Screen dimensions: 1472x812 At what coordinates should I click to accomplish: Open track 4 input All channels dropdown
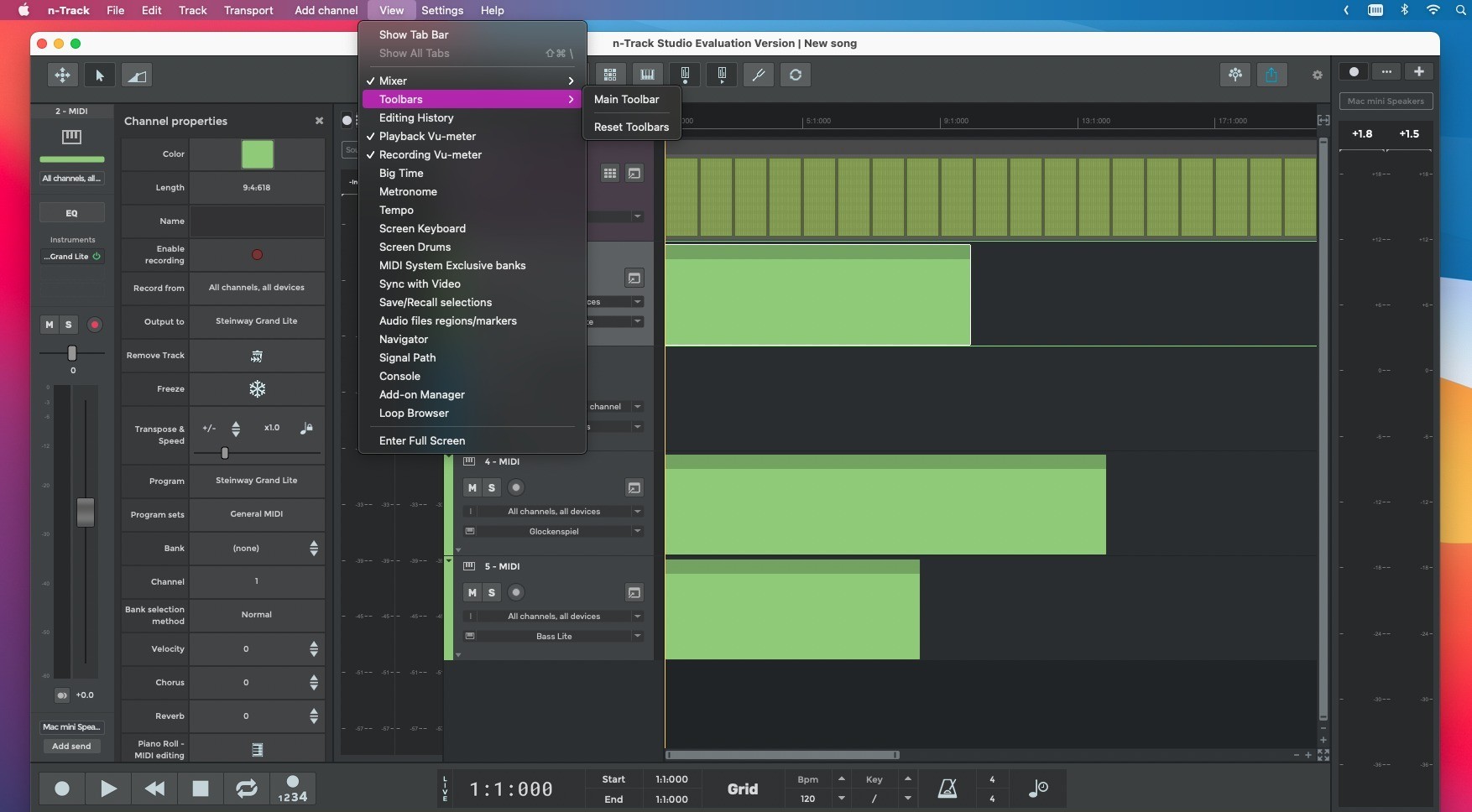(x=554, y=511)
